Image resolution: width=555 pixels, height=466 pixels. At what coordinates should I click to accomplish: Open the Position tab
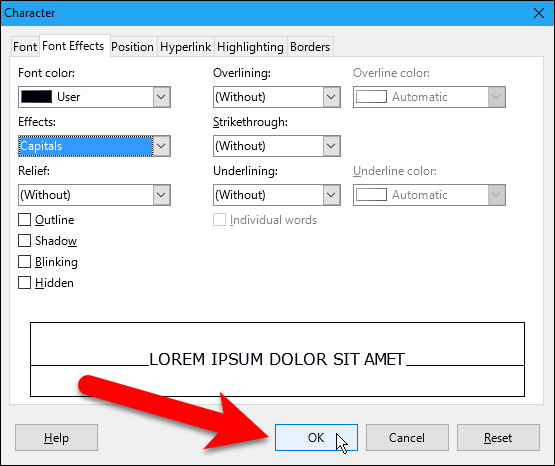(x=132, y=47)
